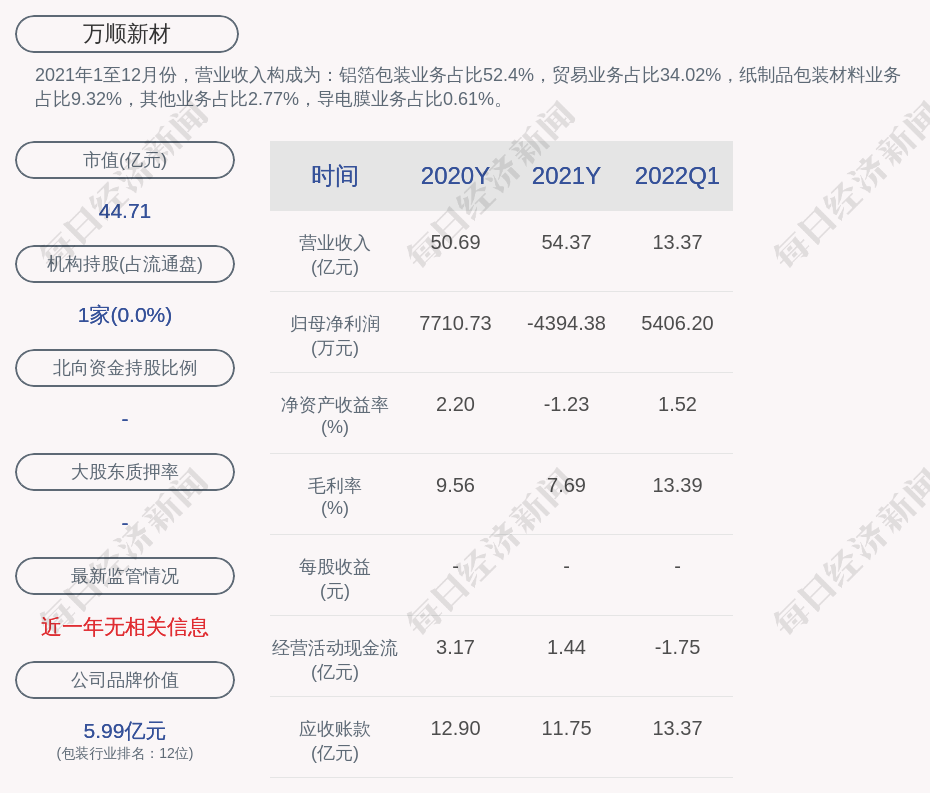Click the 大股东质押率 pill
This screenshot has height=793, width=930.
pyautogui.click(x=125, y=472)
